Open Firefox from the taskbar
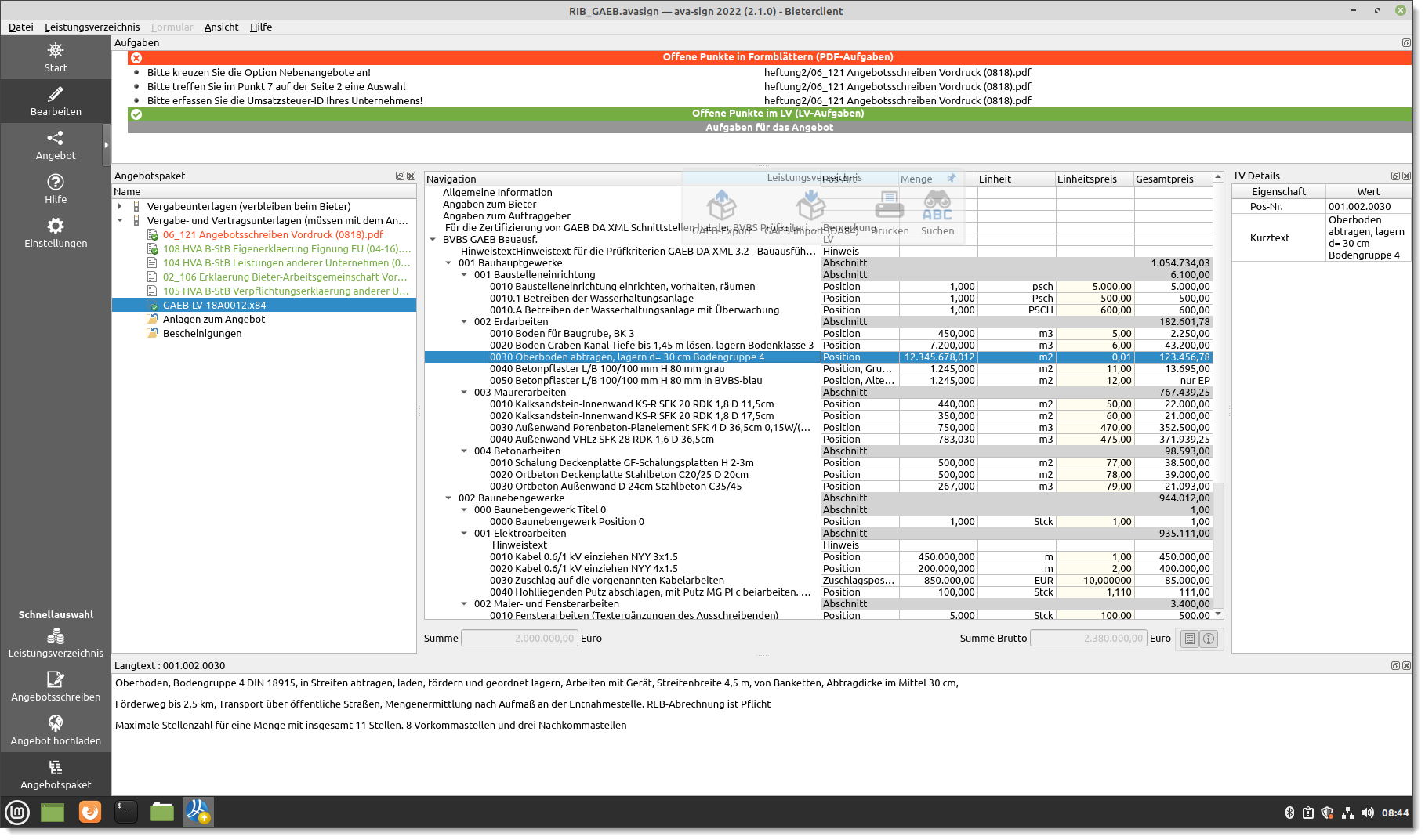Viewport: 1425px width, 840px height. (x=90, y=812)
